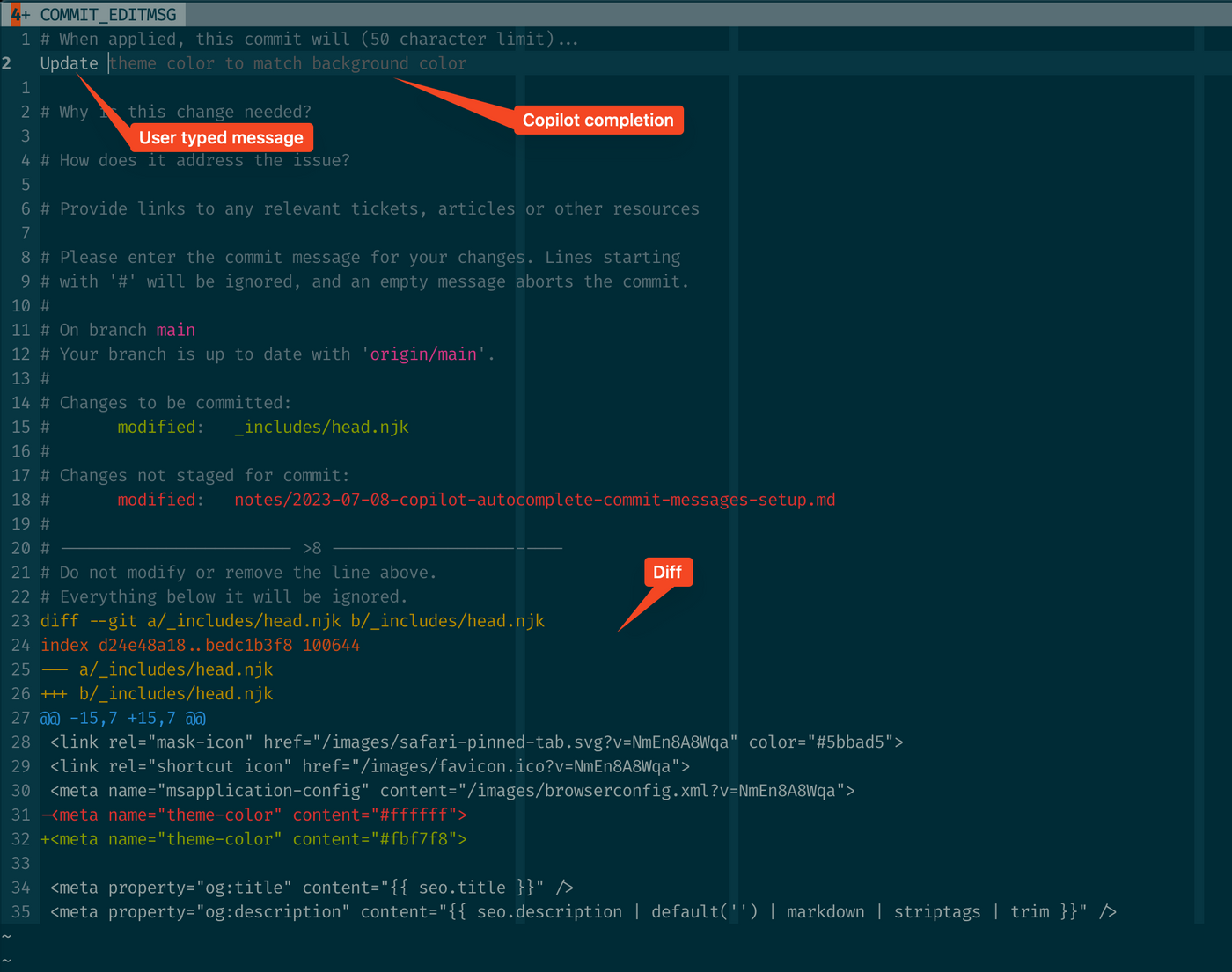Click the "index d24e48a18..bedc1b3f8 100644" line
The height and width of the screenshot is (972, 1232).
point(201,645)
